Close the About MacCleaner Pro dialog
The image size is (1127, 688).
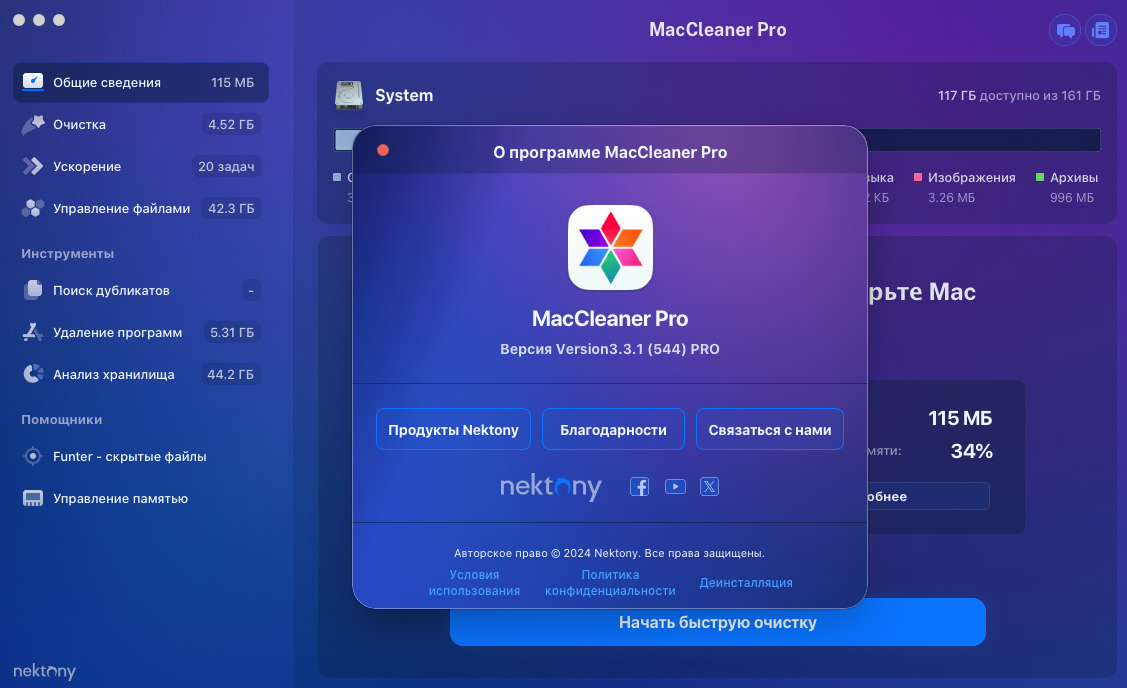(x=383, y=151)
